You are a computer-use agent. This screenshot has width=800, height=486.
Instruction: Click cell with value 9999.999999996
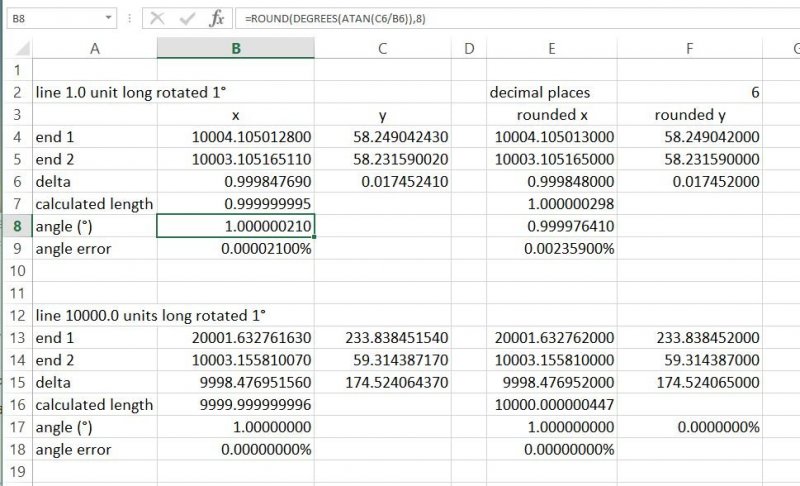pyautogui.click(x=236, y=404)
